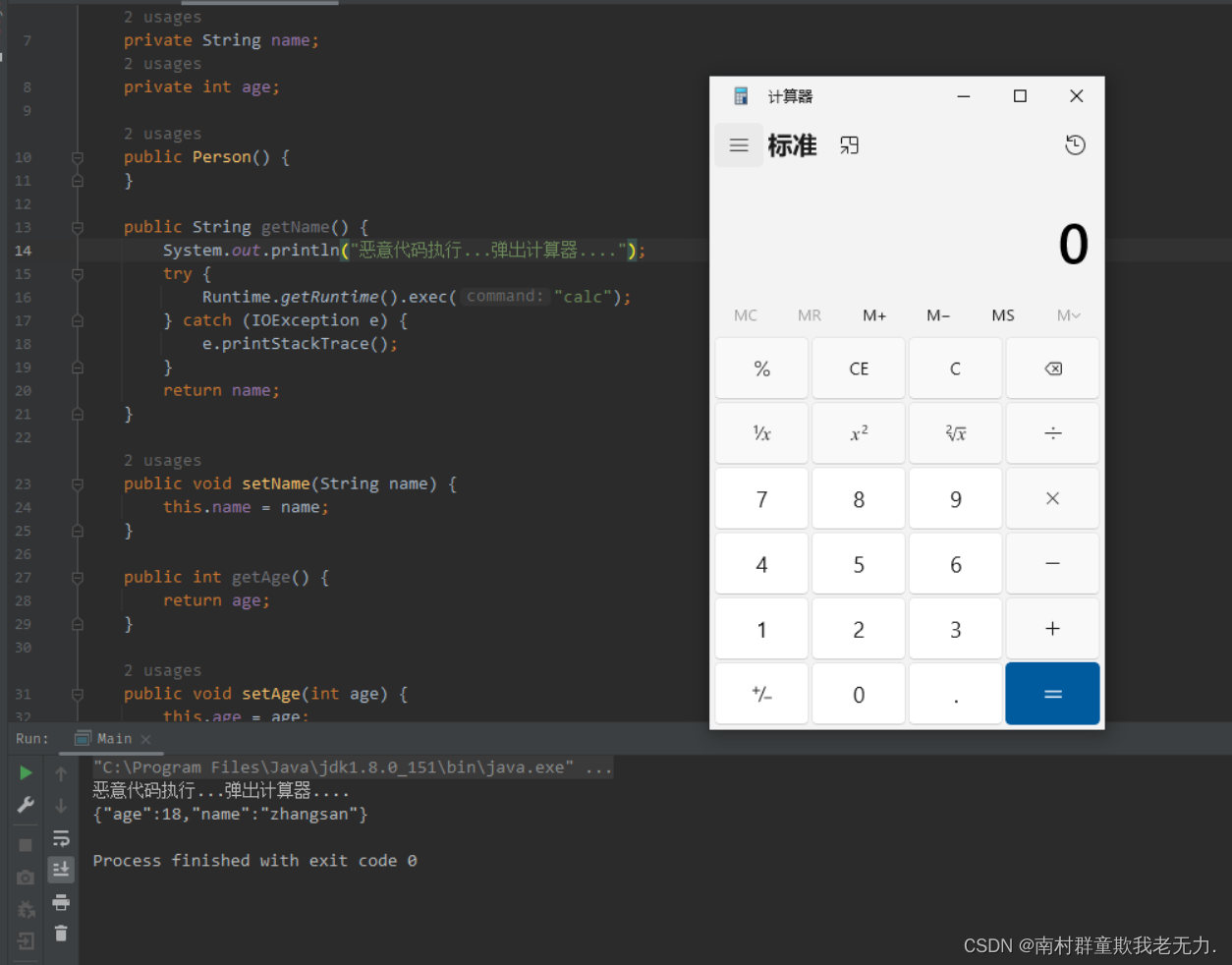
Task: Collapse Person() constructor fold at line 10
Action: 78,157
